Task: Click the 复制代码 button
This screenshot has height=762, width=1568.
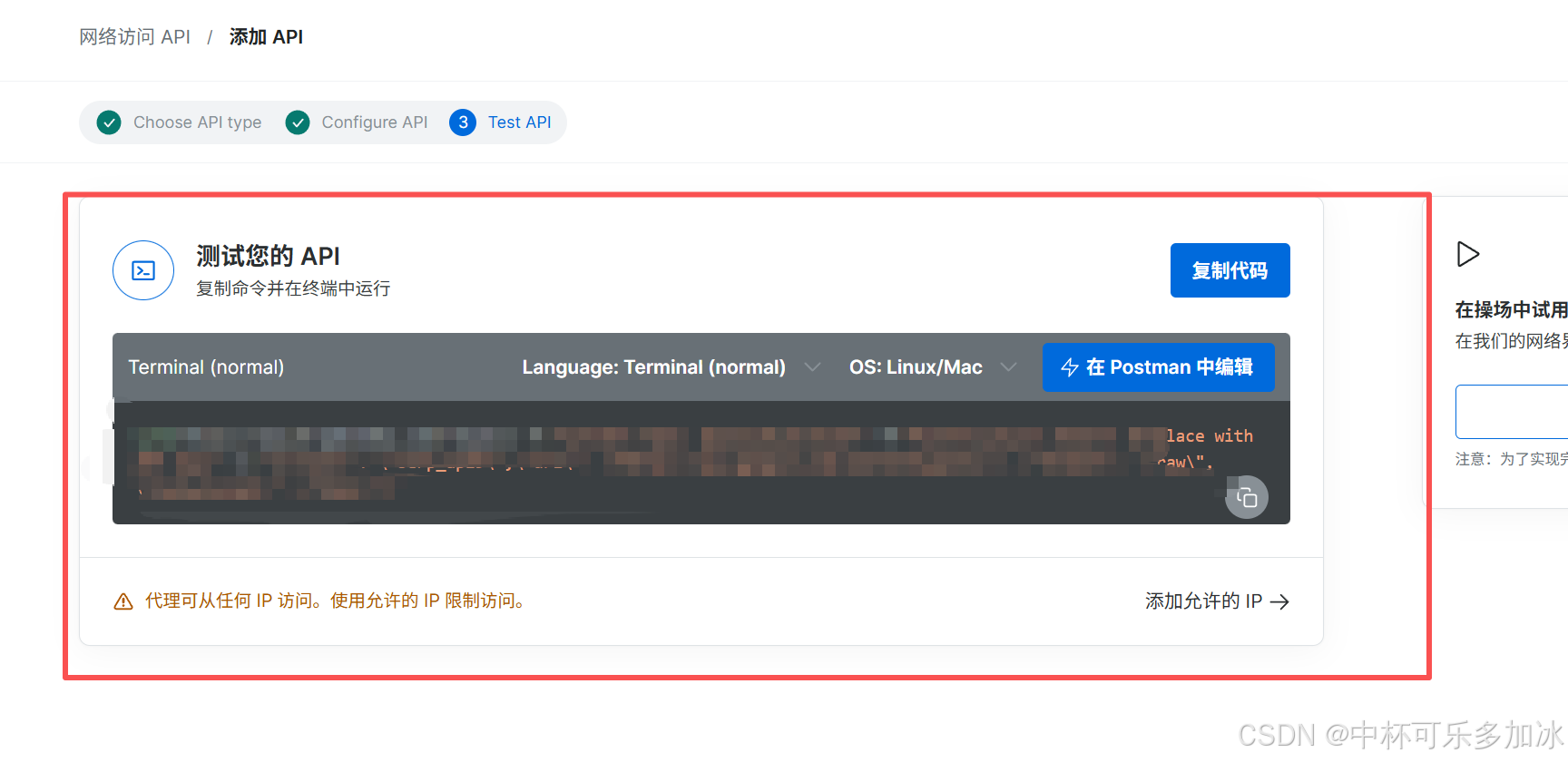Action: point(1230,270)
